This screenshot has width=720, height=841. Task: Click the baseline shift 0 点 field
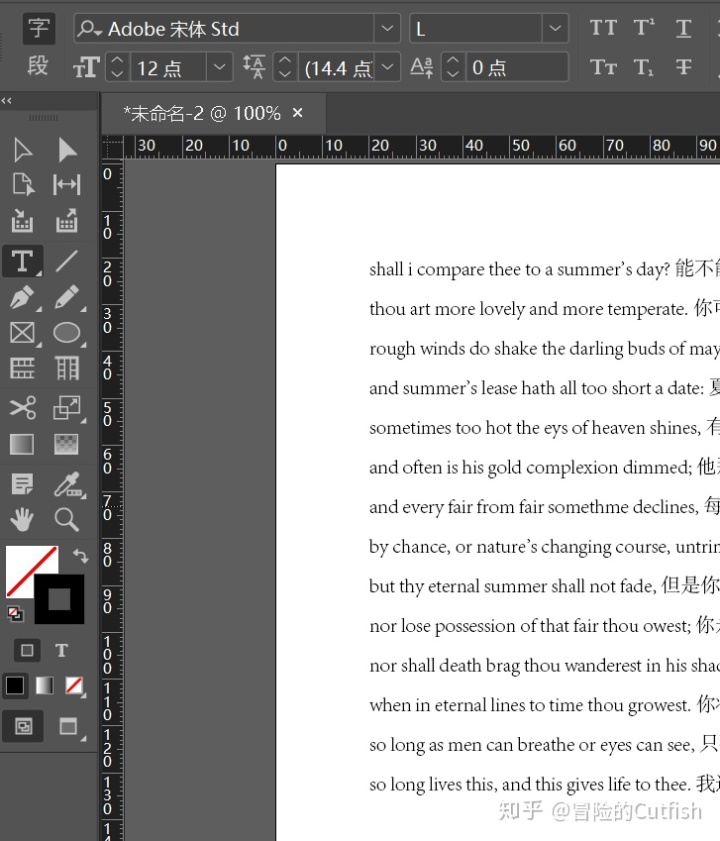tap(517, 67)
